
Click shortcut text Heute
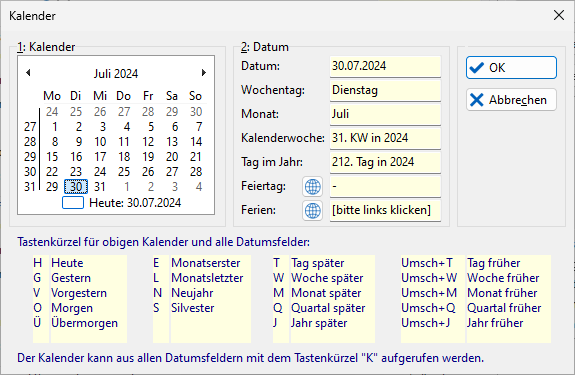(x=67, y=263)
